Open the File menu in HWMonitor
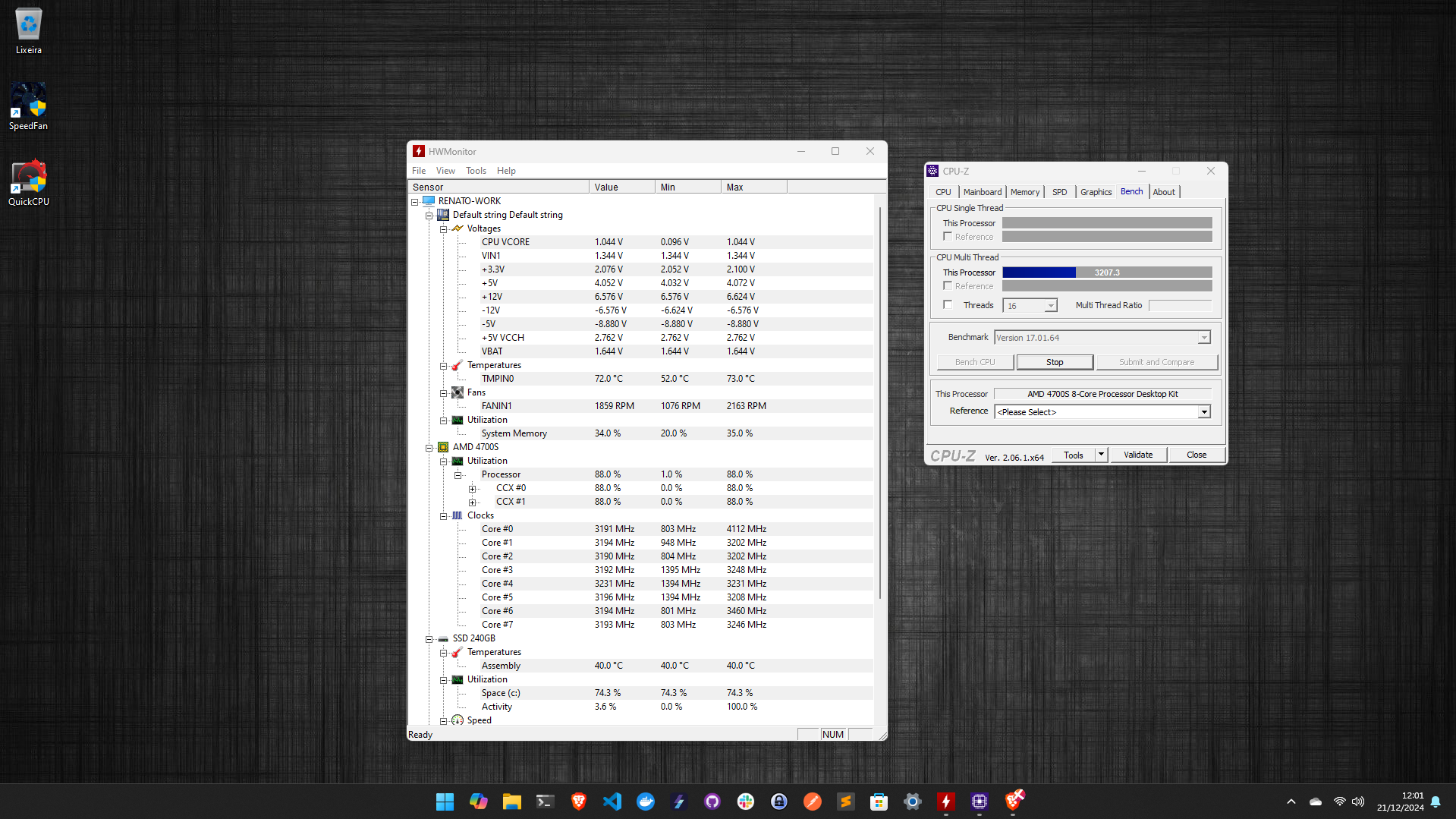Viewport: 1456px width, 819px height. (419, 171)
